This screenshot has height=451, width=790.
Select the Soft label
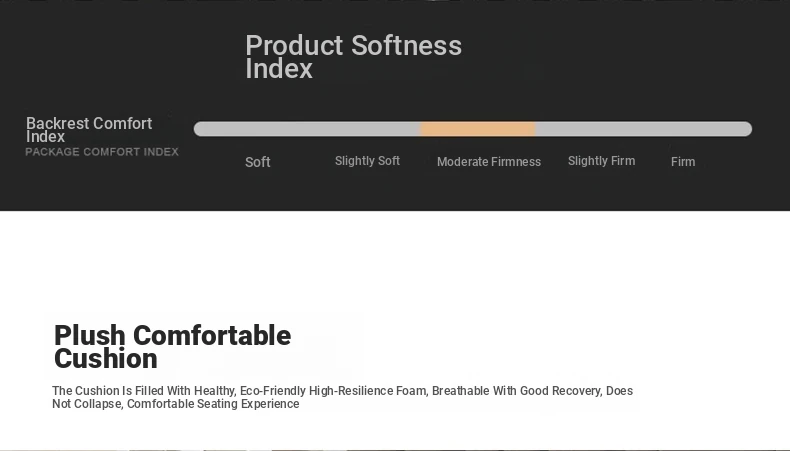pos(257,162)
